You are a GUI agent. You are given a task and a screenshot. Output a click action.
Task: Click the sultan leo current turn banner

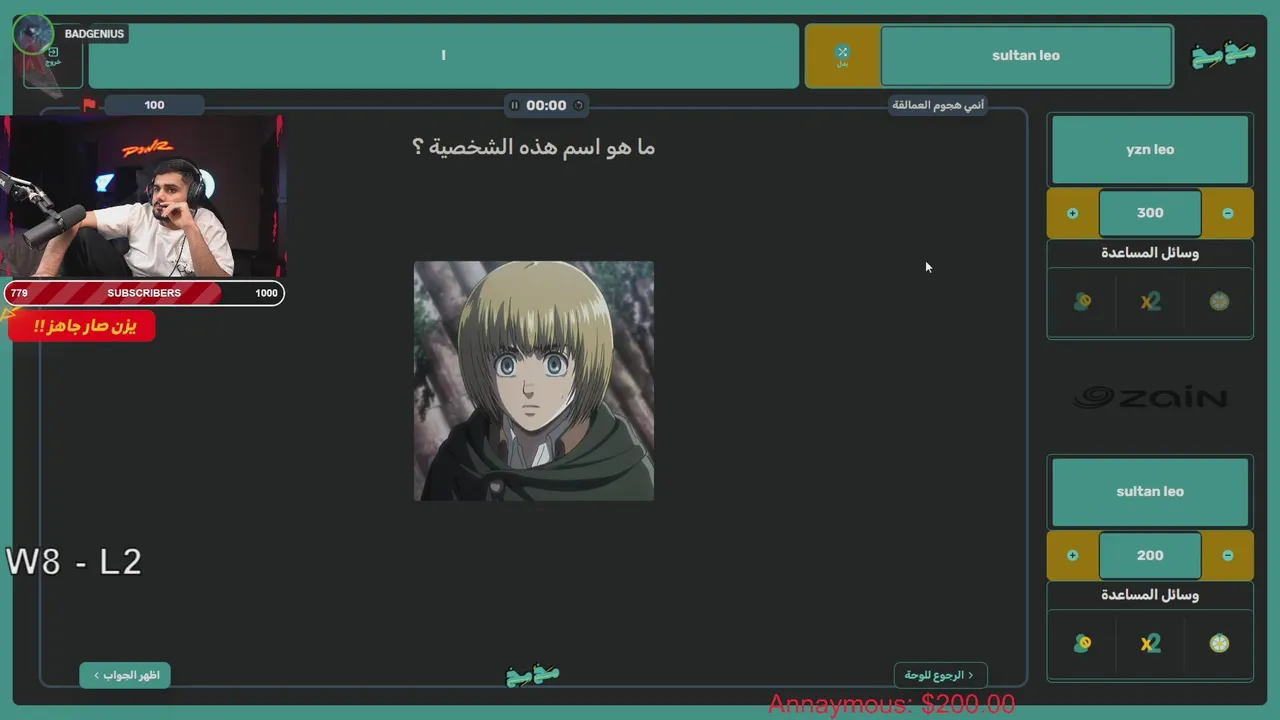tap(1026, 56)
